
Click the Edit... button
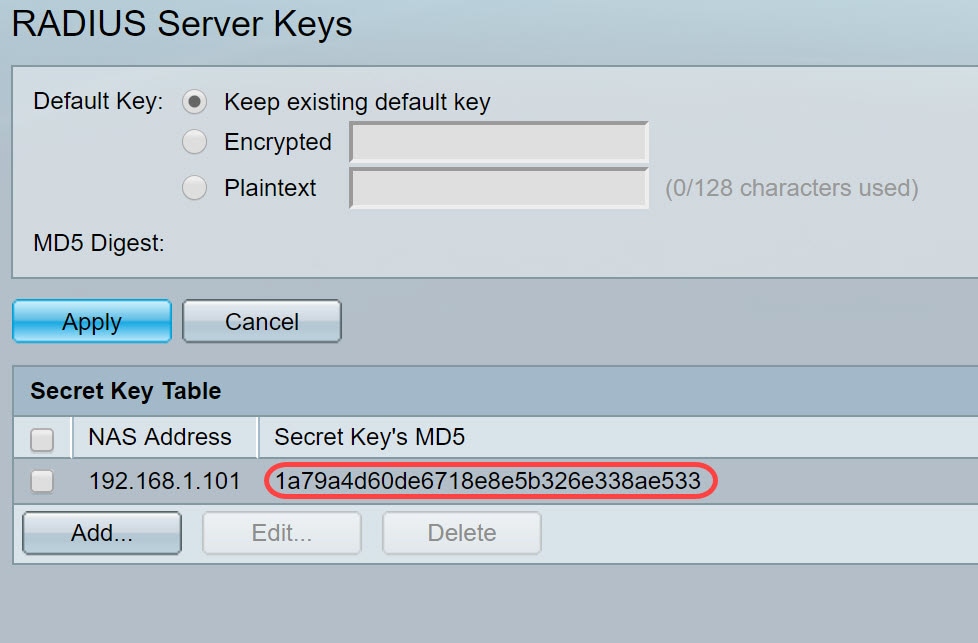coord(281,533)
